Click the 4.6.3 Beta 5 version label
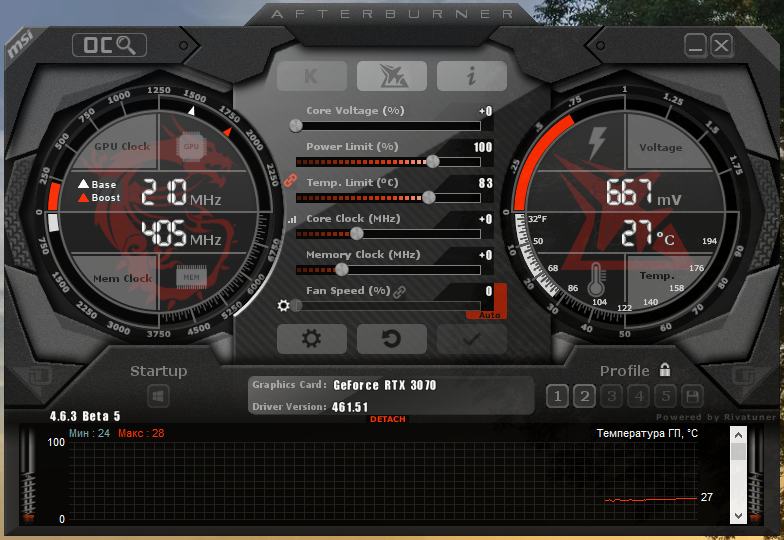 (x=85, y=416)
